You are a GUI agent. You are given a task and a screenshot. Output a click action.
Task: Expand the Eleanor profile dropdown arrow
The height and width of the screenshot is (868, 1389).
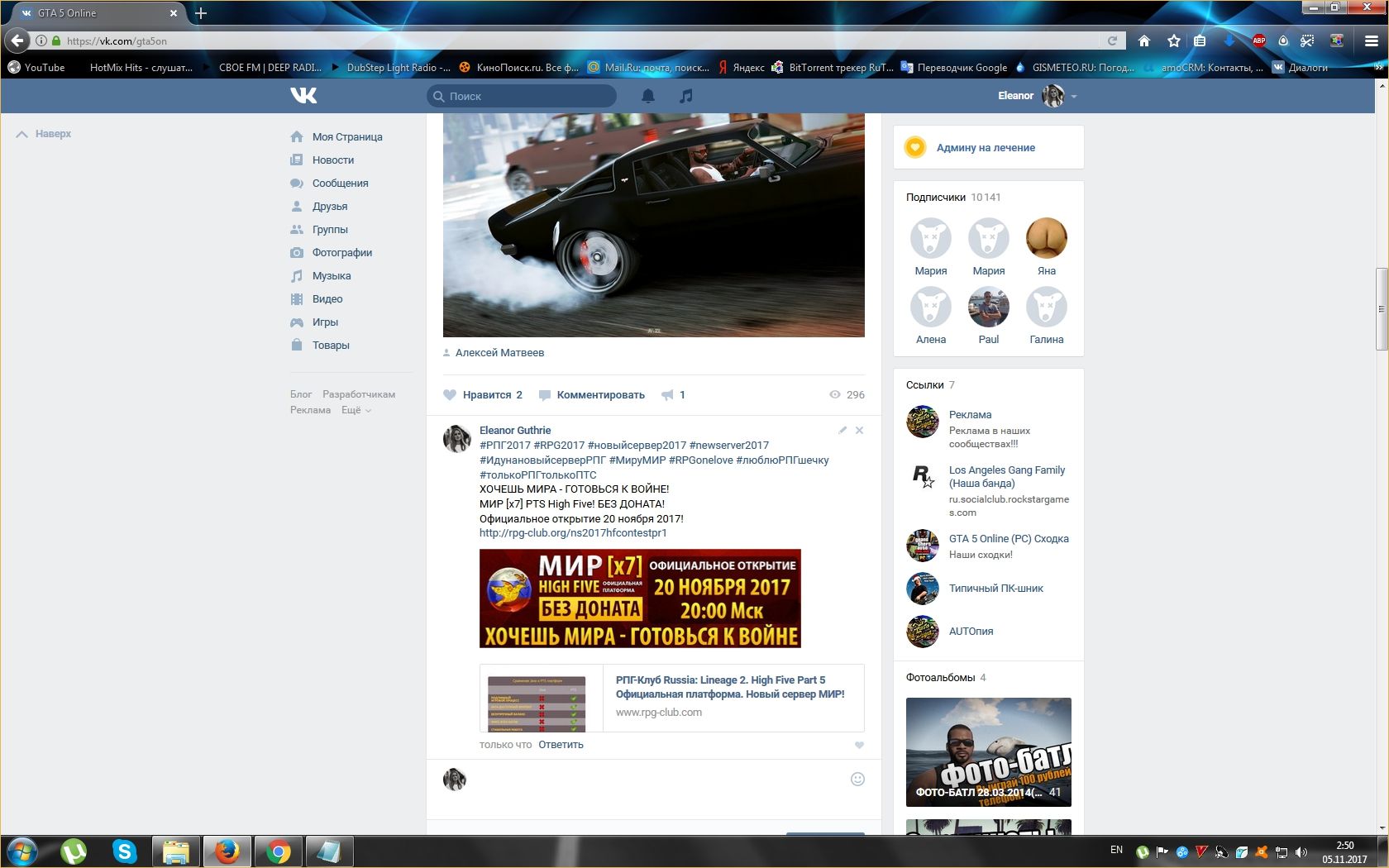point(1074,97)
